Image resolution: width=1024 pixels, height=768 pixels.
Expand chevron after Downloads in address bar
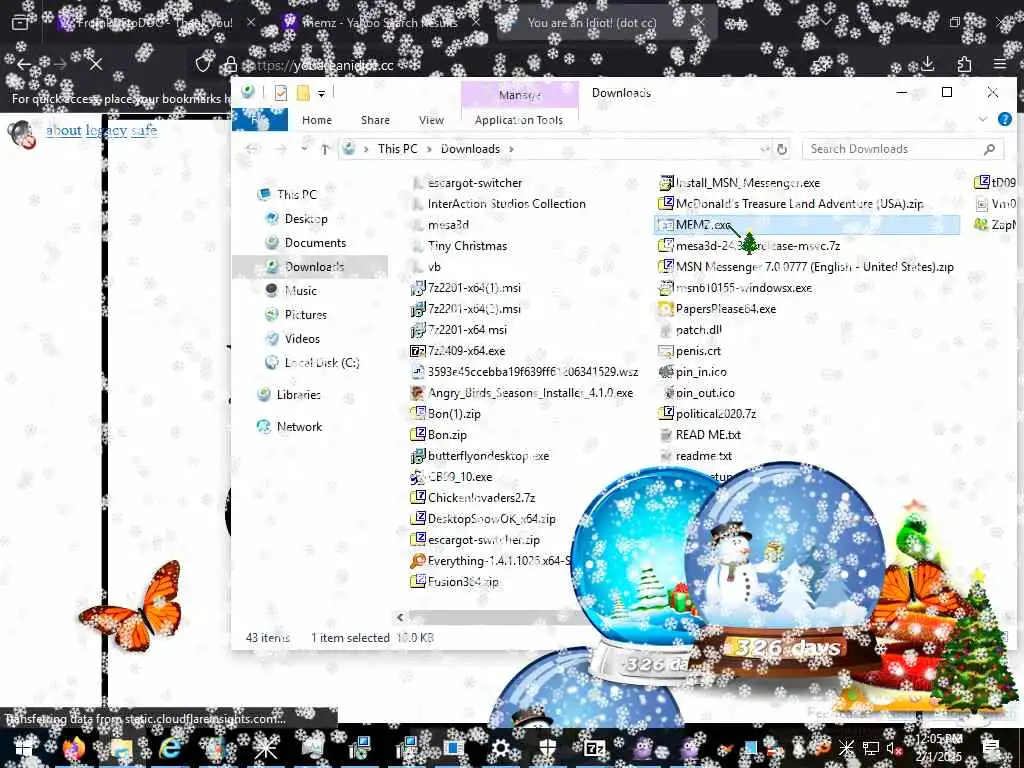coord(511,149)
